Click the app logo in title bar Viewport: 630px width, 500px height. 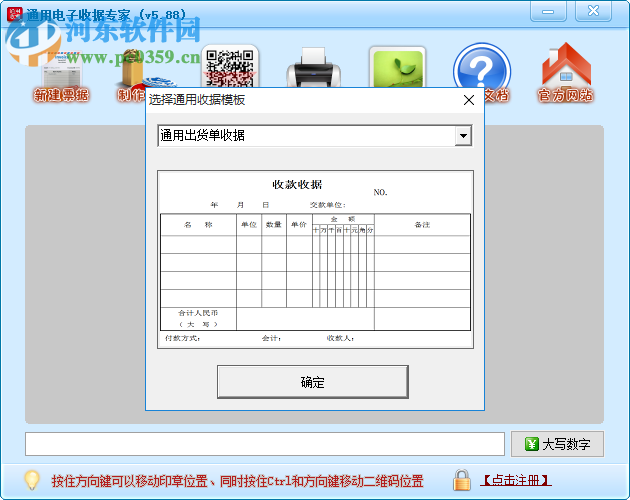14,14
